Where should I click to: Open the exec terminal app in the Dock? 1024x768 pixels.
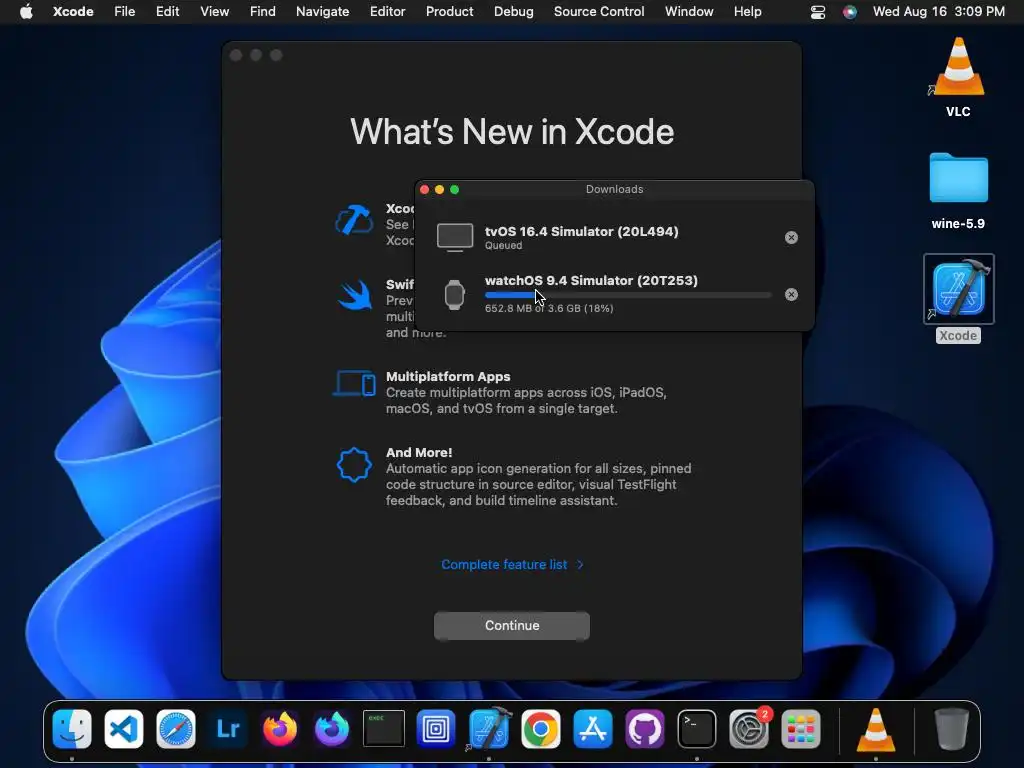click(x=384, y=728)
